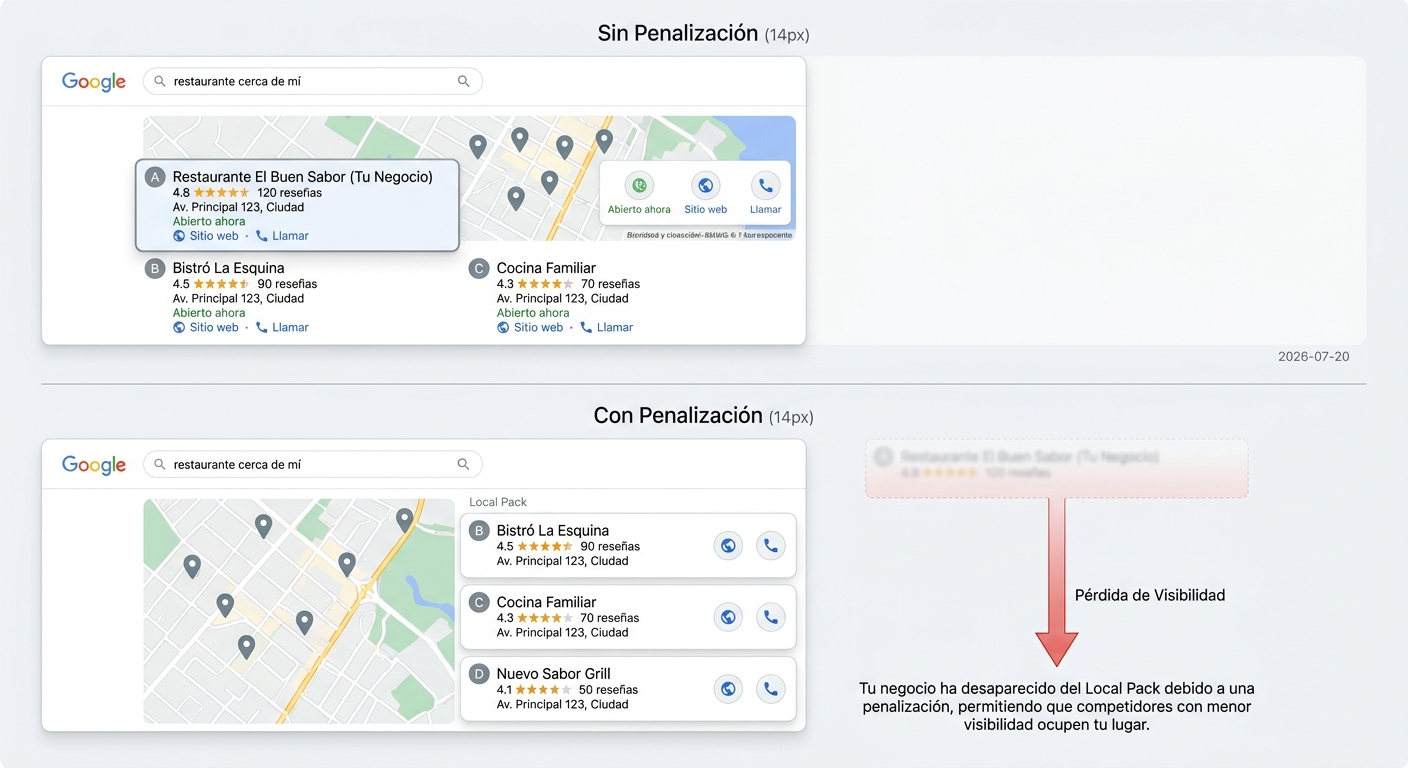Select B marker badge in Sin Penalización panel
The width and height of the screenshot is (1408, 768).
tap(155, 268)
